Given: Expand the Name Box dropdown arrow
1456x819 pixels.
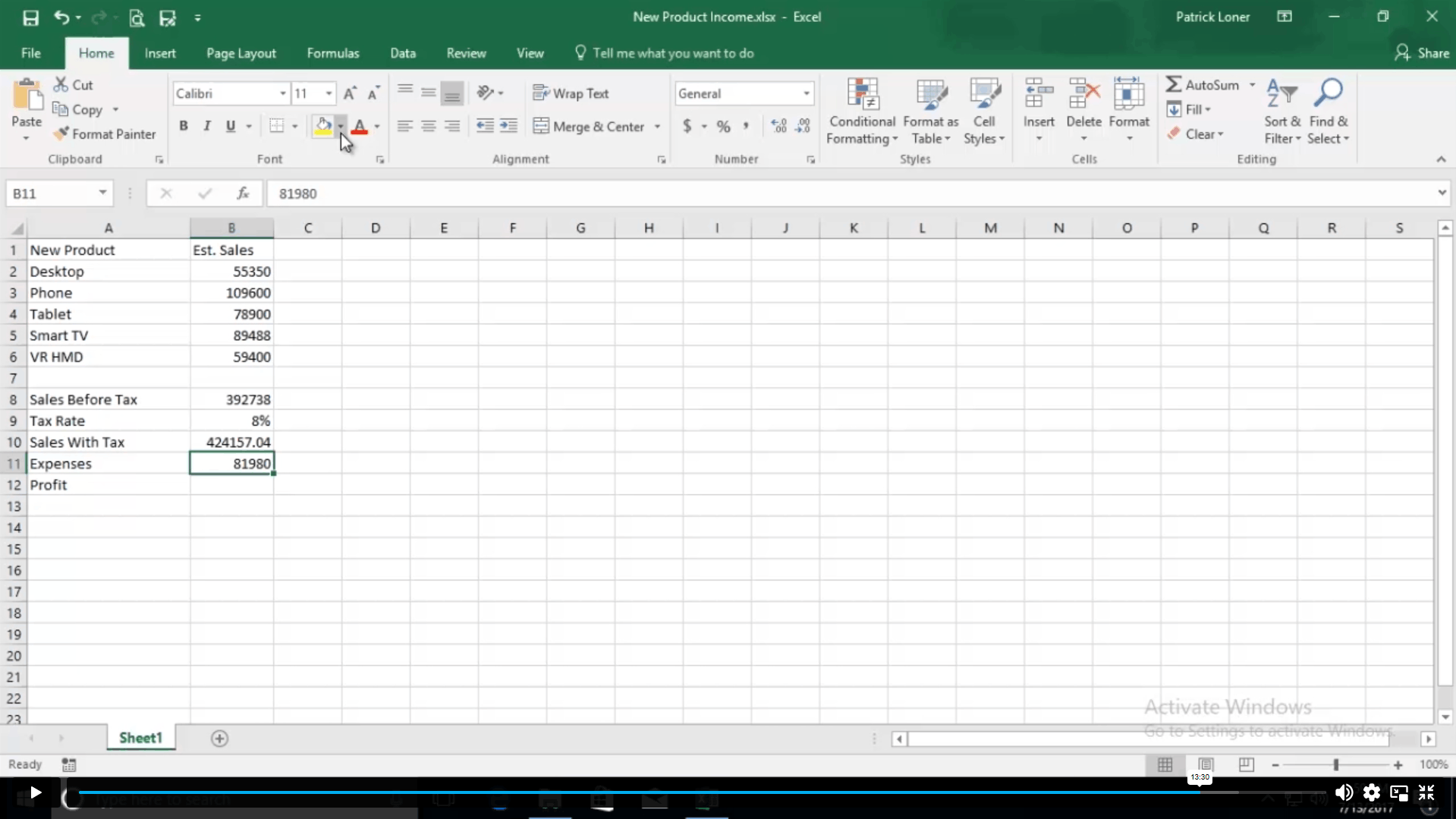Looking at the screenshot, I should point(102,194).
